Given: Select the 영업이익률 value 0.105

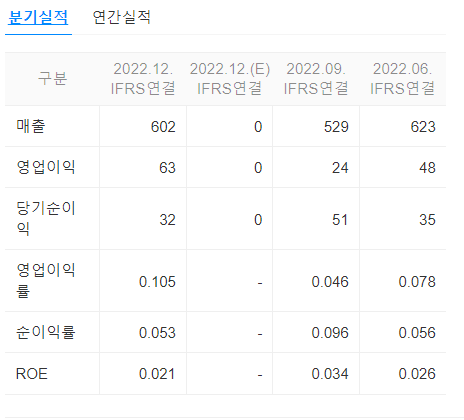Looking at the screenshot, I should 157,282.
